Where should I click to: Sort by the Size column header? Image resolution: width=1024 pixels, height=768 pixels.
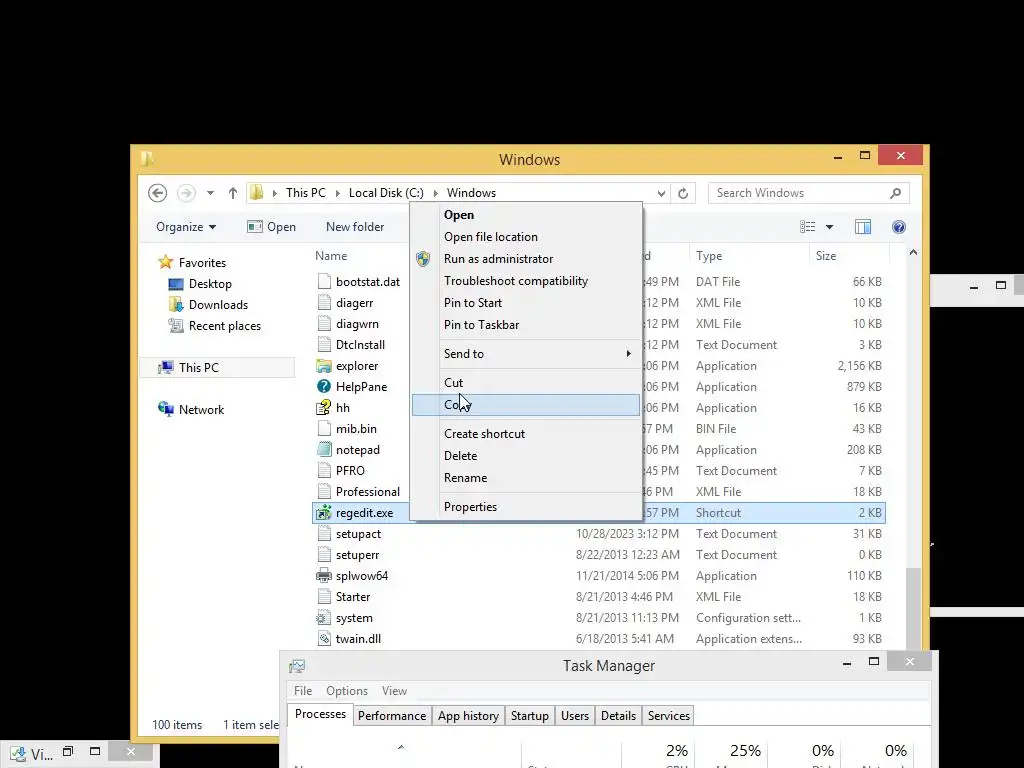(825, 256)
